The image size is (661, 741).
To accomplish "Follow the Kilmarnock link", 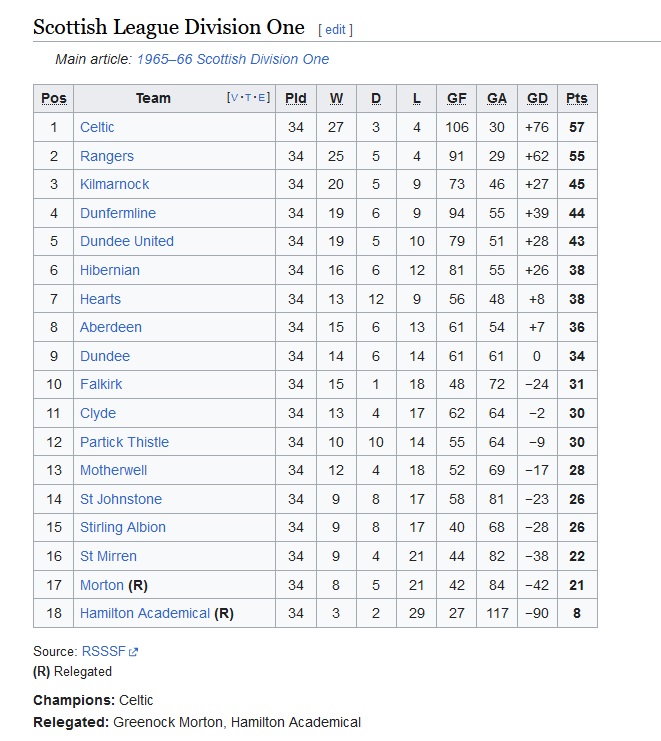I will point(114,184).
